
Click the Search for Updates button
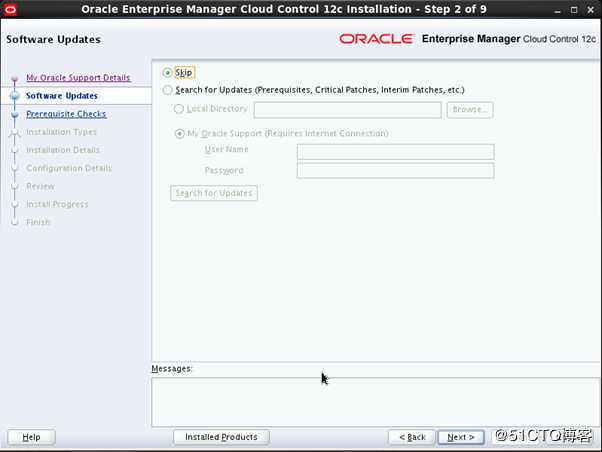click(214, 193)
